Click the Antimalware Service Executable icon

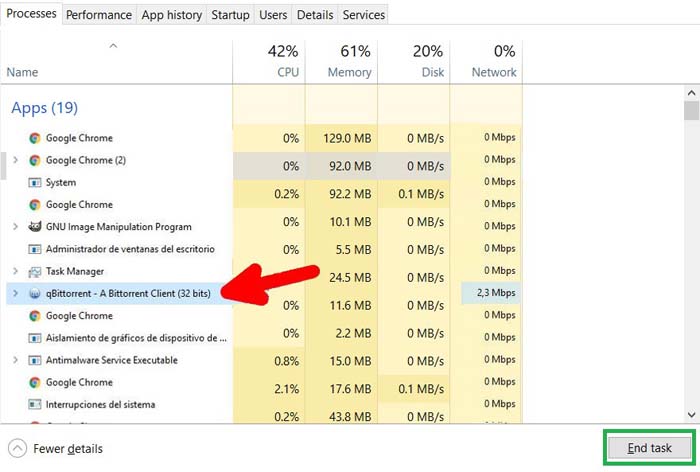(x=35, y=360)
